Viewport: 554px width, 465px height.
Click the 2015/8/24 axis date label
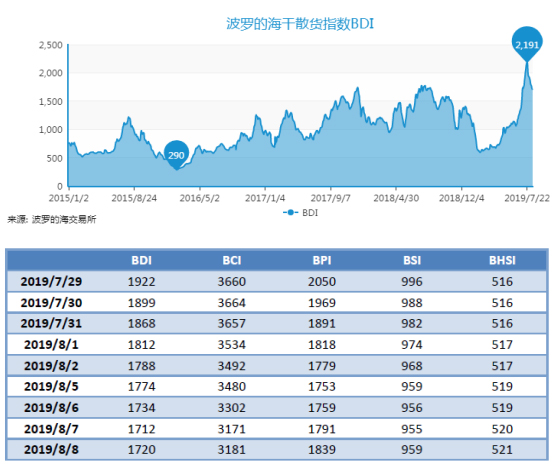(x=134, y=198)
